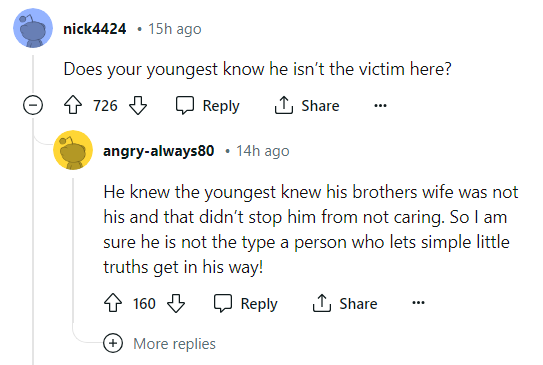Click the Reply label under angry-always80's comment

click(x=259, y=304)
